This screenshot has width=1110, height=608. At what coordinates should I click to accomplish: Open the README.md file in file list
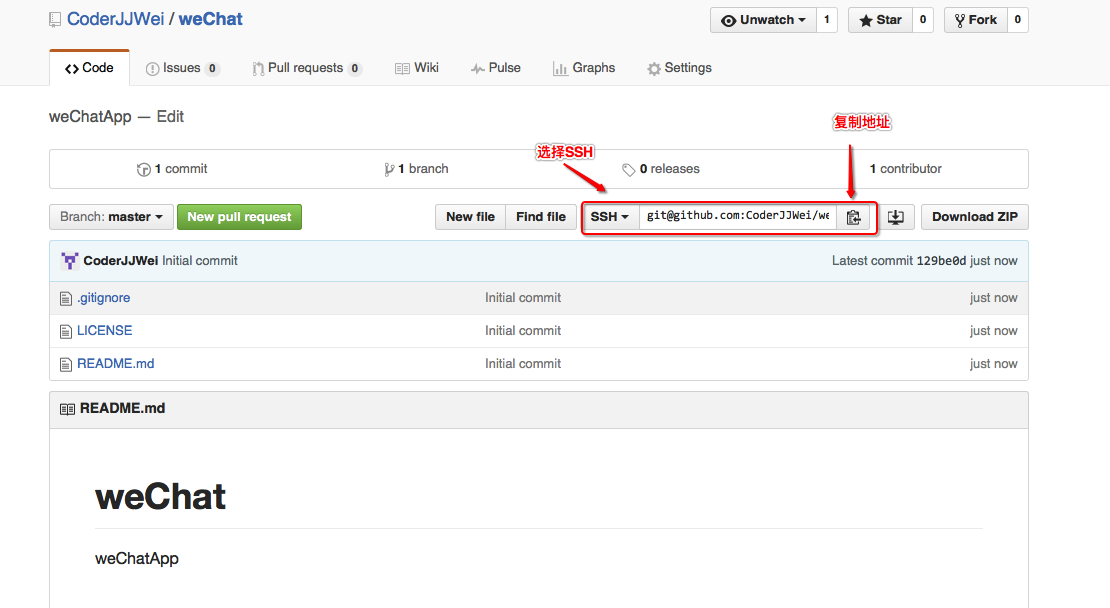click(x=115, y=364)
